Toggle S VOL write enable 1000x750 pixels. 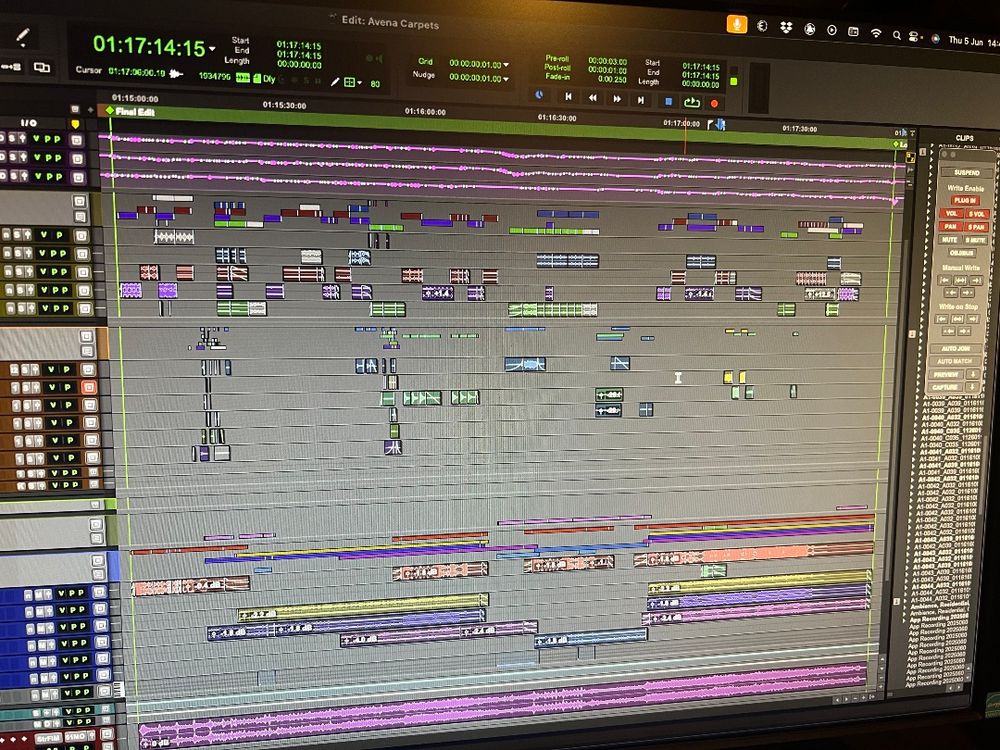click(976, 214)
